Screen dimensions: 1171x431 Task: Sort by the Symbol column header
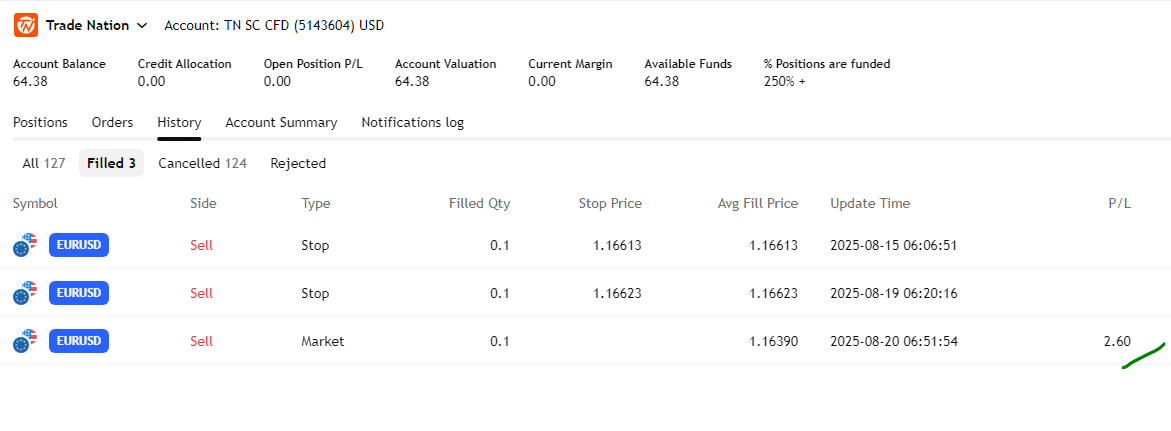coord(35,203)
